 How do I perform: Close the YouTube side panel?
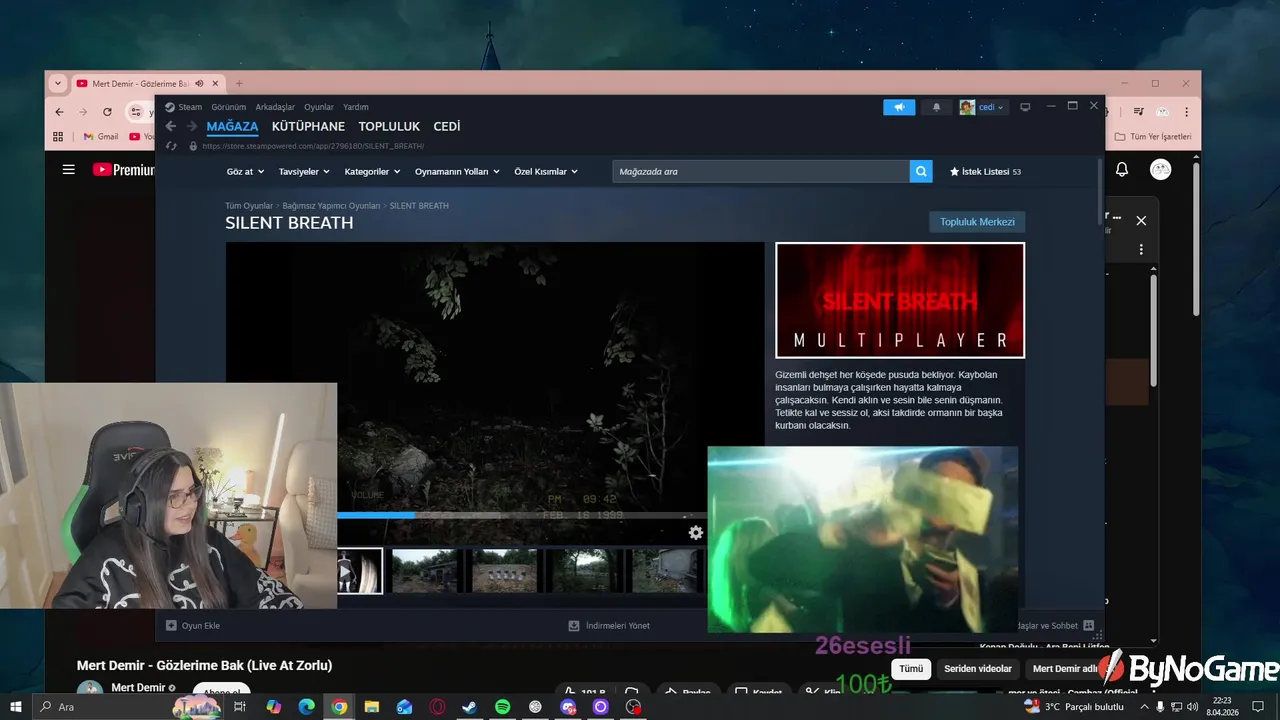[x=1141, y=221]
